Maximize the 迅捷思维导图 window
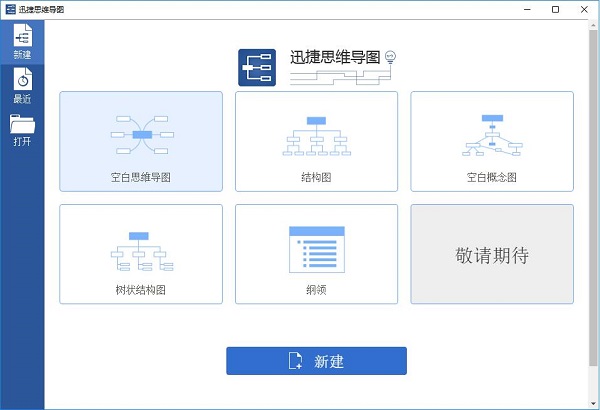 click(555, 9)
